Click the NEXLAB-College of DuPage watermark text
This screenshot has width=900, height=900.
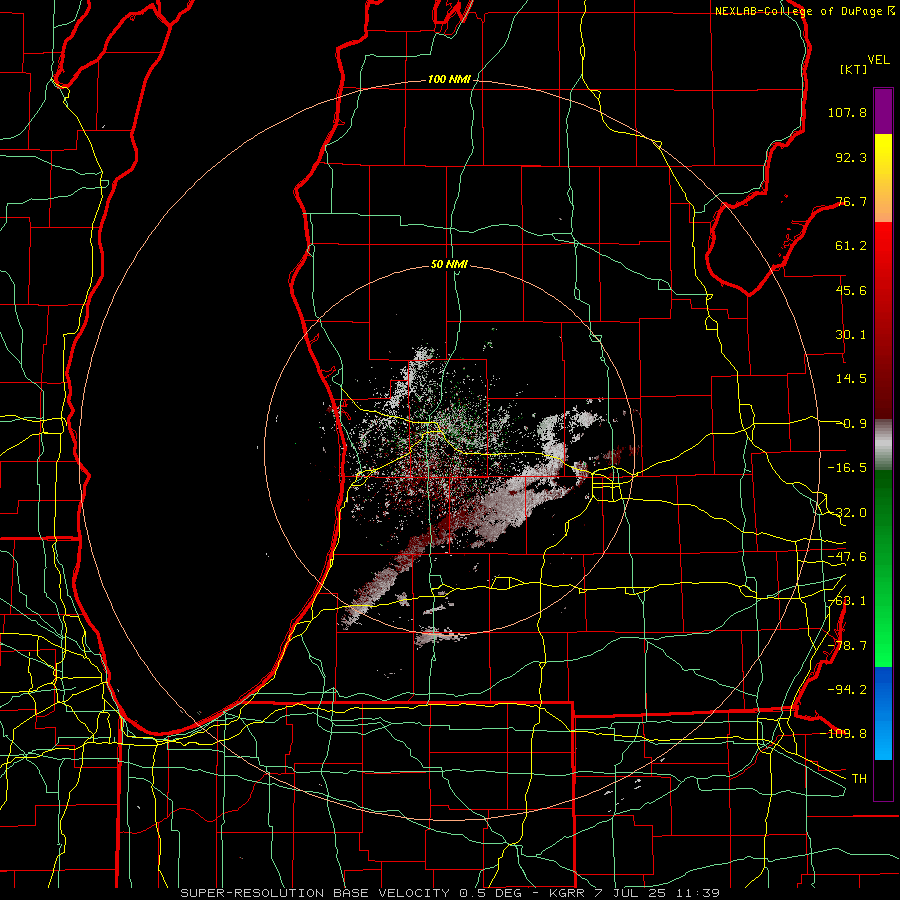click(x=805, y=11)
